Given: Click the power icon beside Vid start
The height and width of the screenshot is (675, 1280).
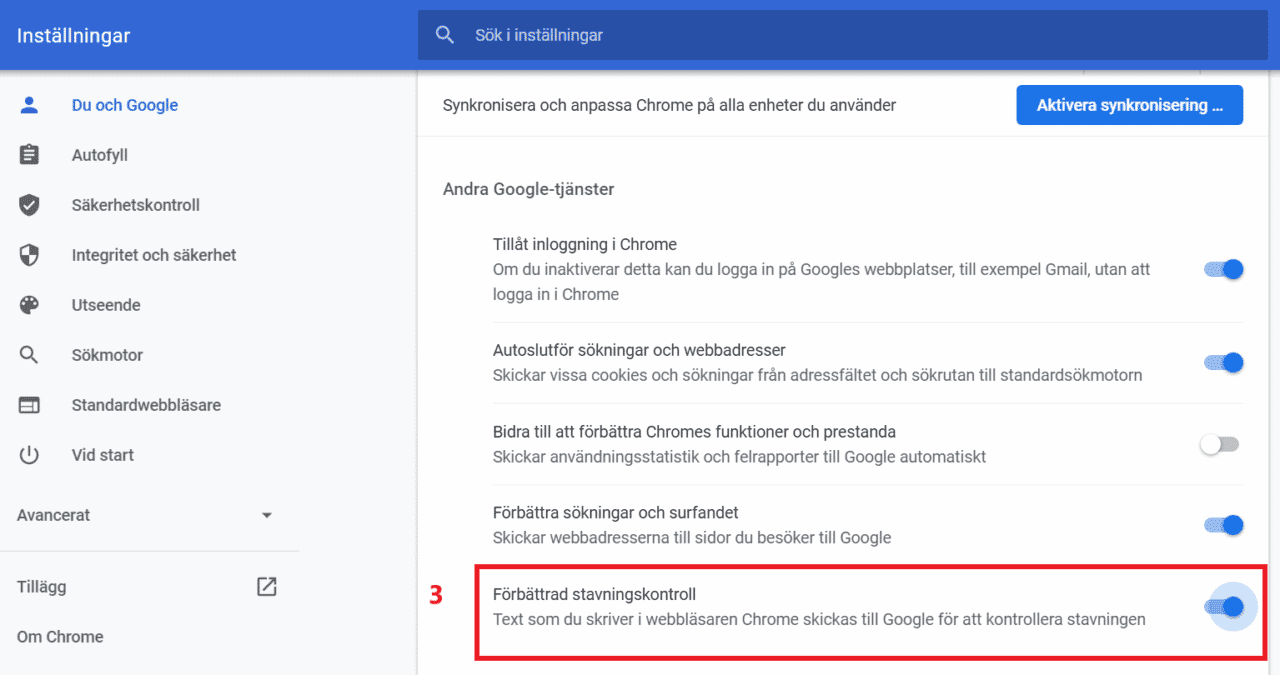Looking at the screenshot, I should click(29, 455).
